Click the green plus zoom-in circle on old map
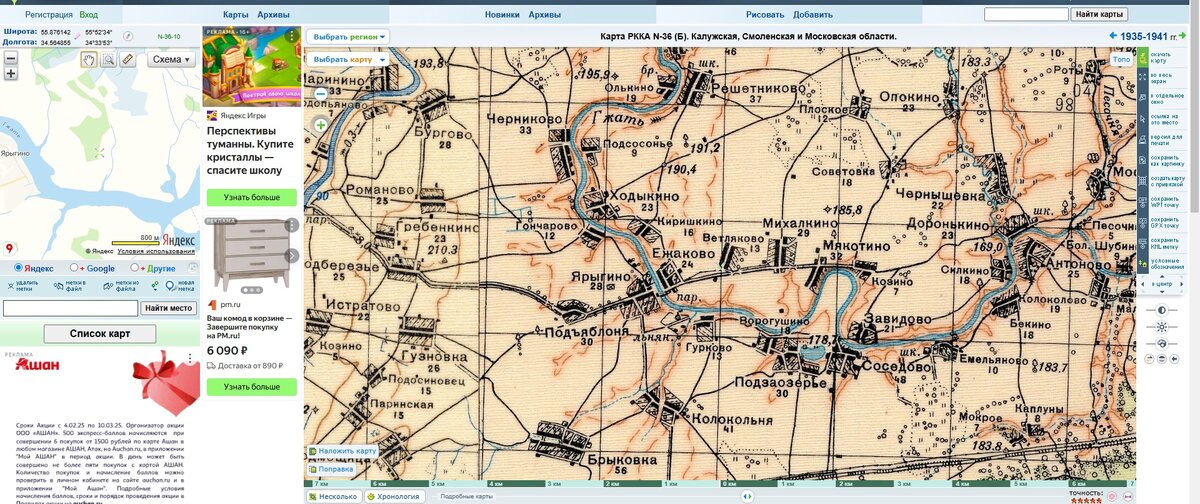The width and height of the screenshot is (1200, 504). [x=320, y=125]
